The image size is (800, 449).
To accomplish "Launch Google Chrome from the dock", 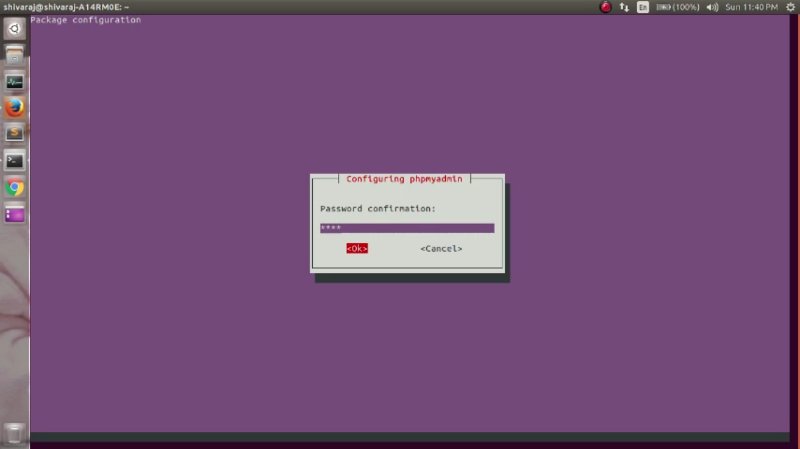I will coord(14,188).
